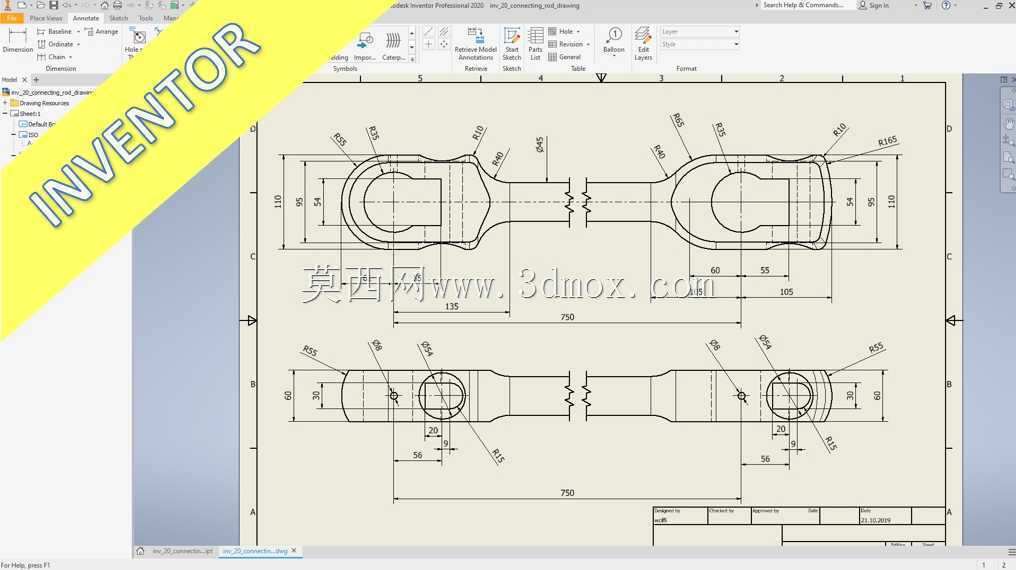Select the inv_20_connectin...dwg document tab

(x=255, y=551)
